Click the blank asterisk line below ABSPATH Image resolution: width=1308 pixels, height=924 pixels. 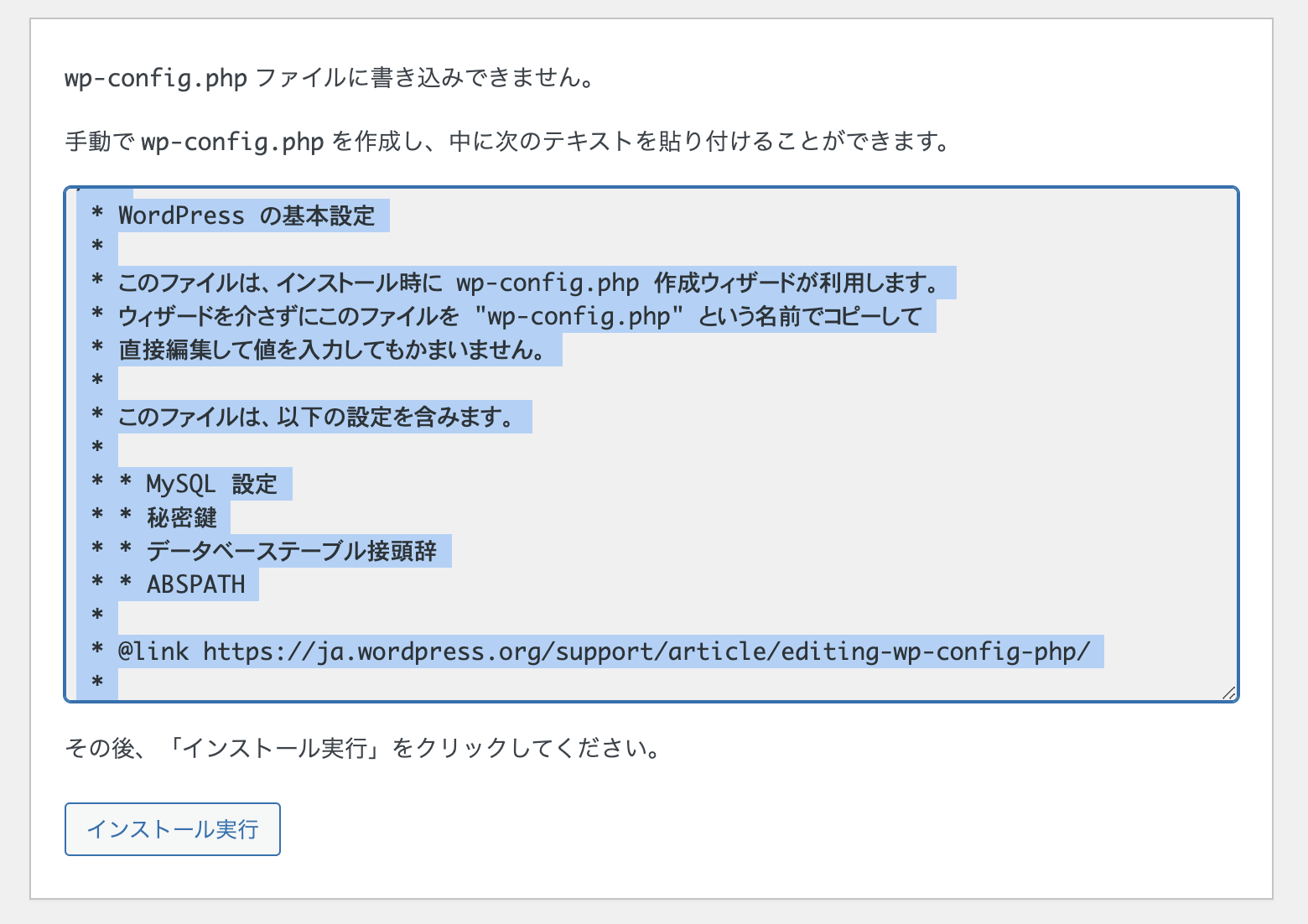(x=99, y=615)
